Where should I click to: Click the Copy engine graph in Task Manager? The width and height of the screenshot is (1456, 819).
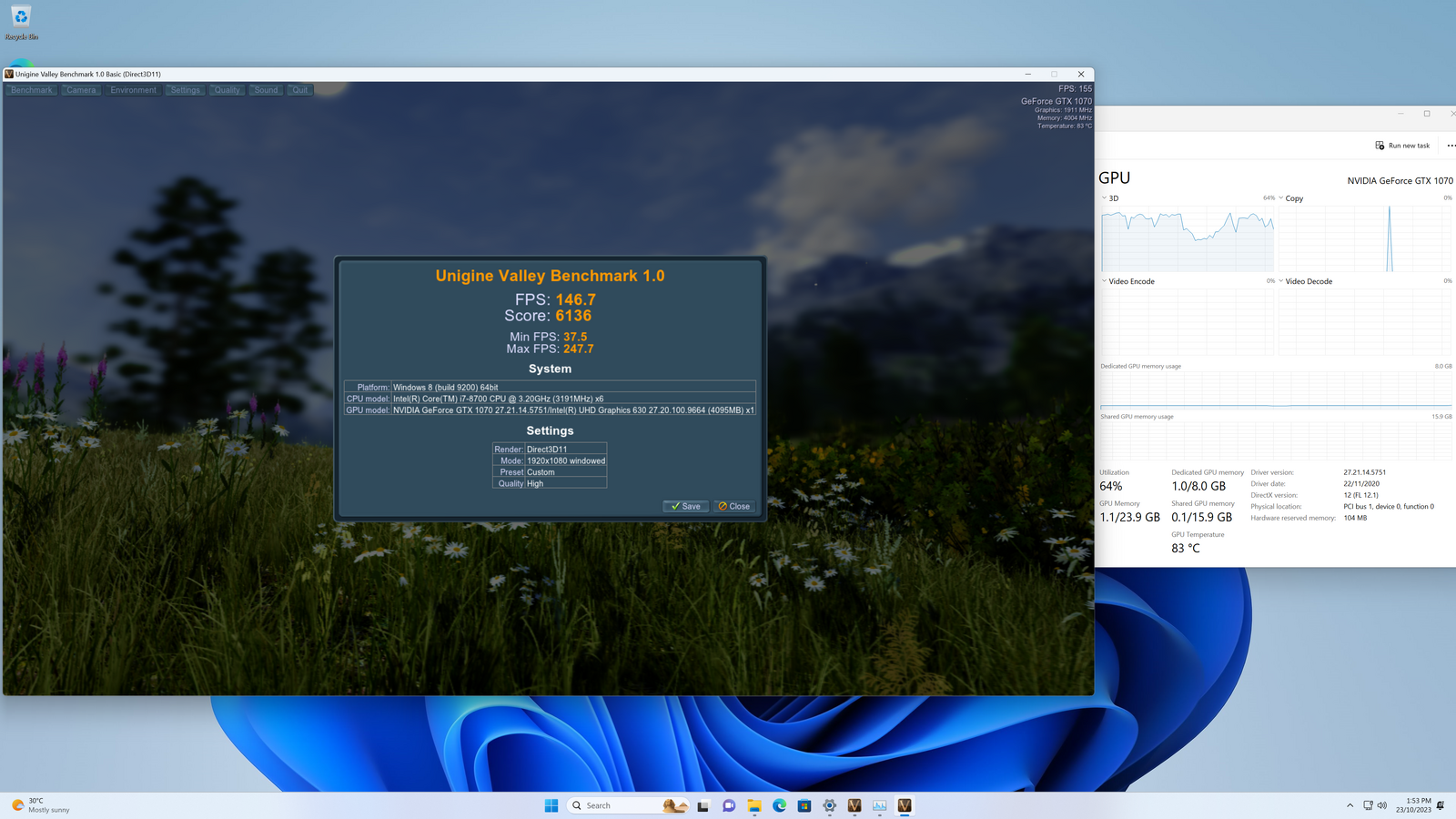click(x=1365, y=238)
